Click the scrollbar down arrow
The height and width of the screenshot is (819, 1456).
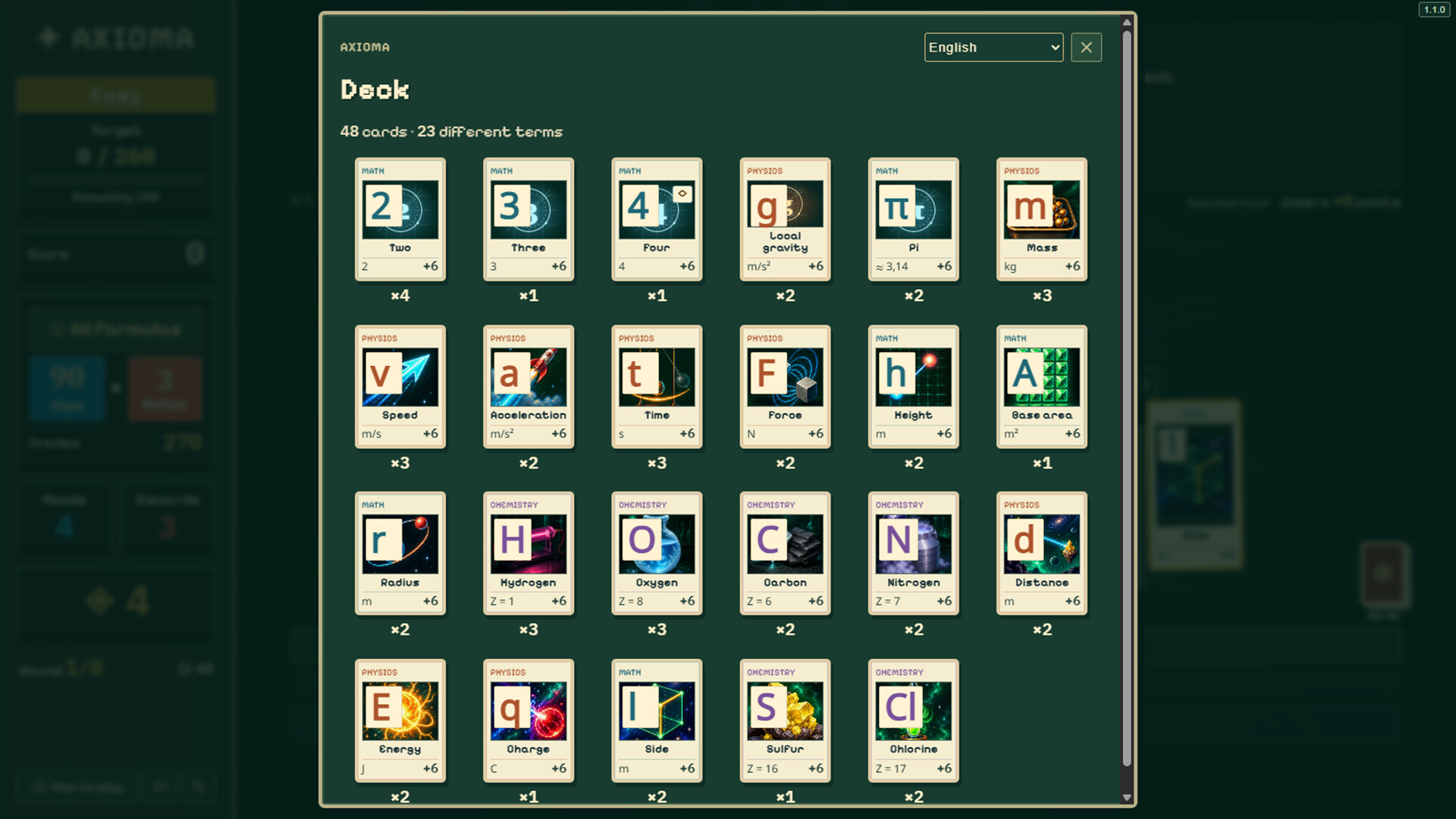pyautogui.click(x=1127, y=797)
